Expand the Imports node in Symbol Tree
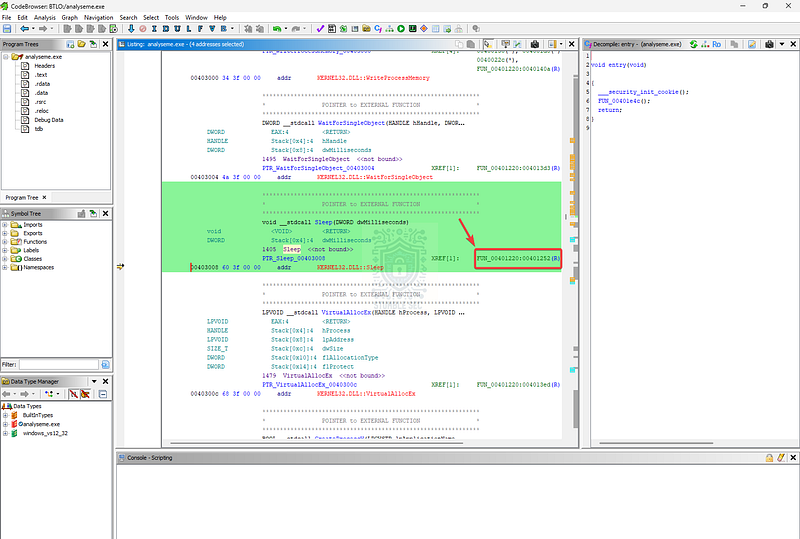 coord(5,225)
